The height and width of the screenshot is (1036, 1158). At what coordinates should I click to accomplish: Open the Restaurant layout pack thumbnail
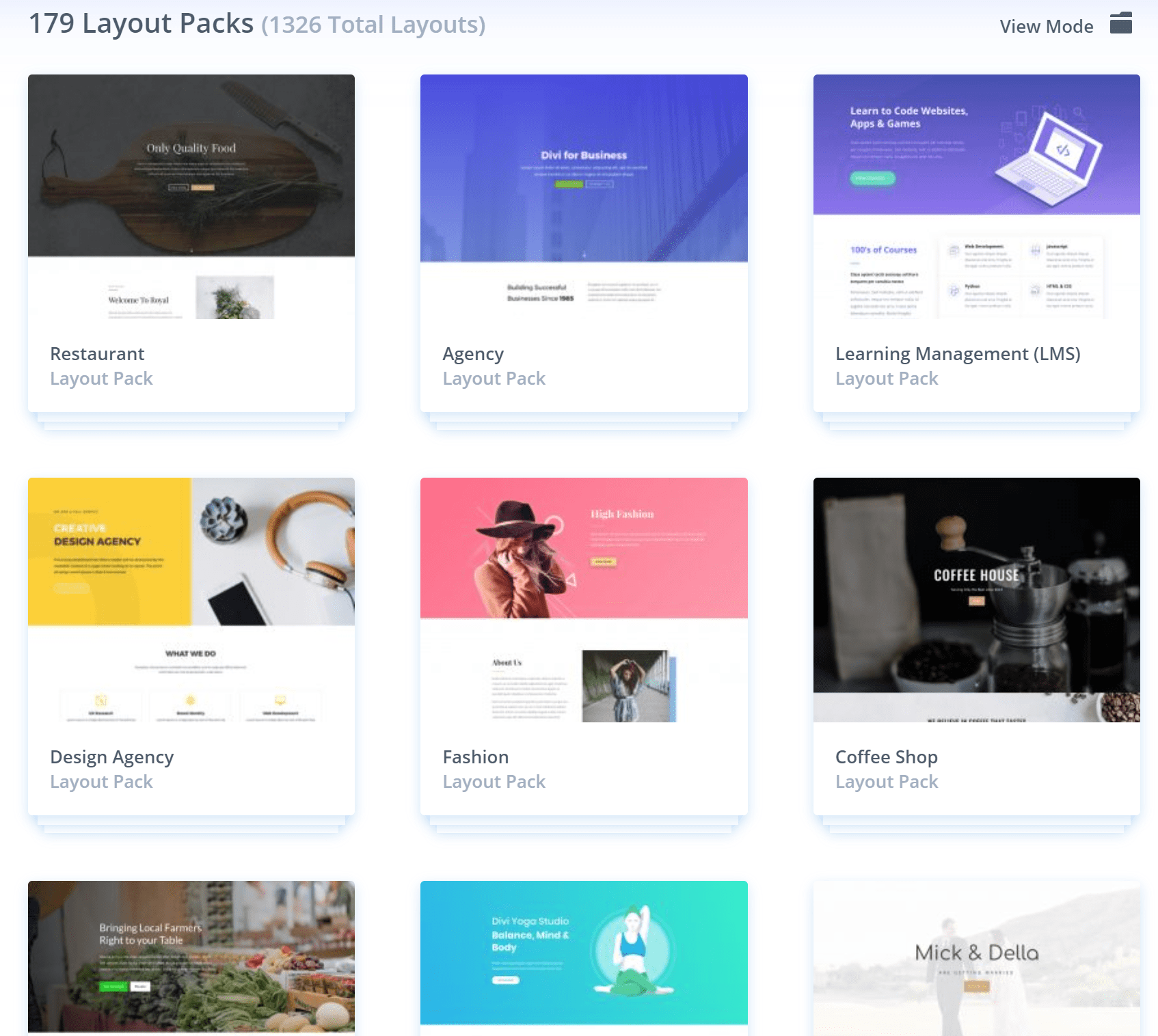[x=191, y=198]
